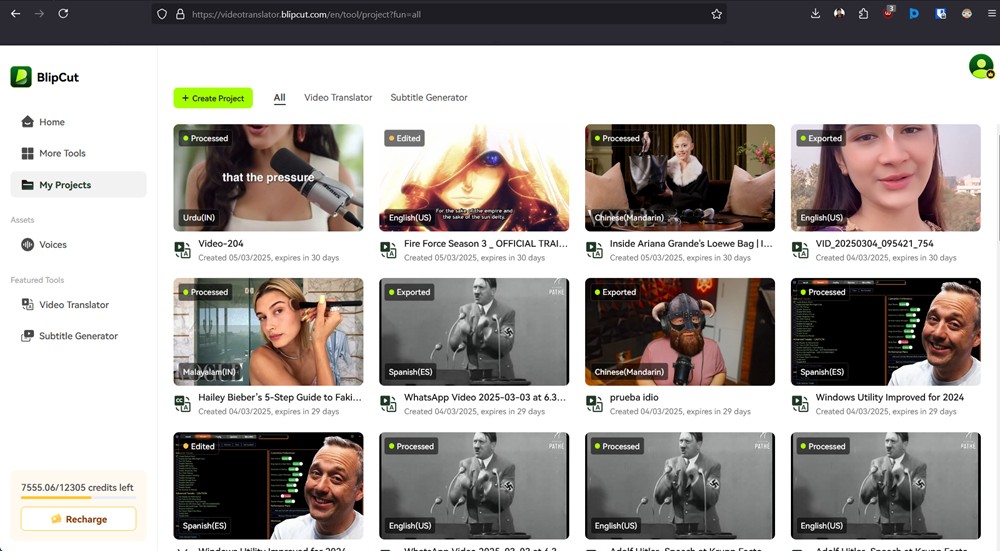This screenshot has height=551, width=1000.
Task: Switch to the All tab
Action: (279, 98)
